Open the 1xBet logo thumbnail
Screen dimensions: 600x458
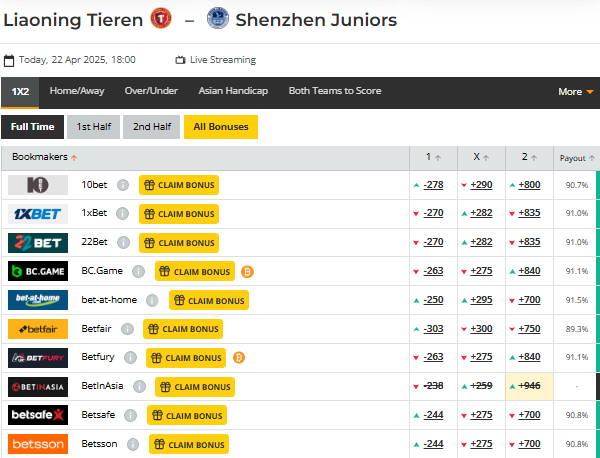point(38,214)
